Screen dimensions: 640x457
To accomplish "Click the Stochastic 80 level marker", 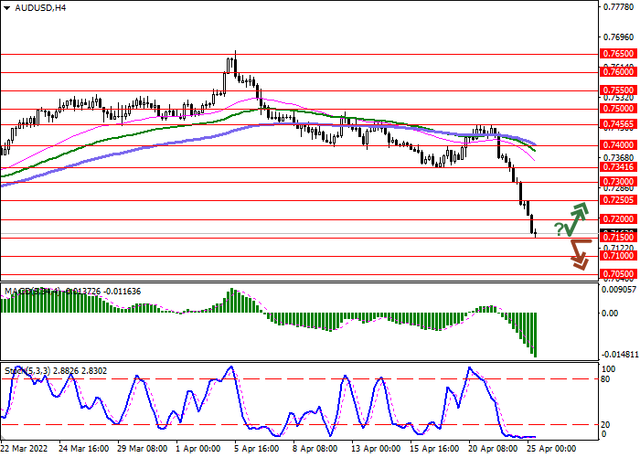I will pyautogui.click(x=604, y=379).
